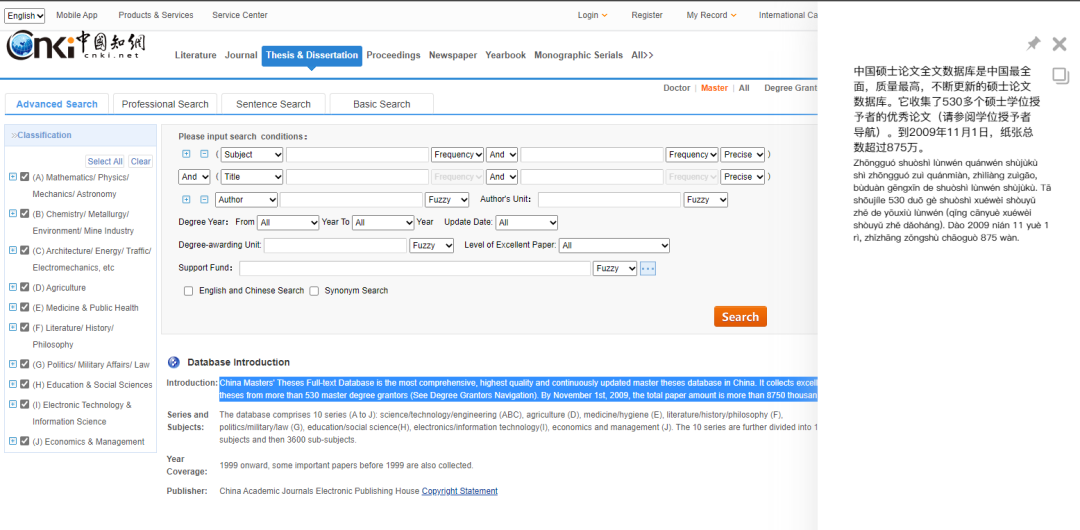This screenshot has width=1080, height=530.
Task: Expand the (I) Electronic Technology category
Action: point(12,404)
